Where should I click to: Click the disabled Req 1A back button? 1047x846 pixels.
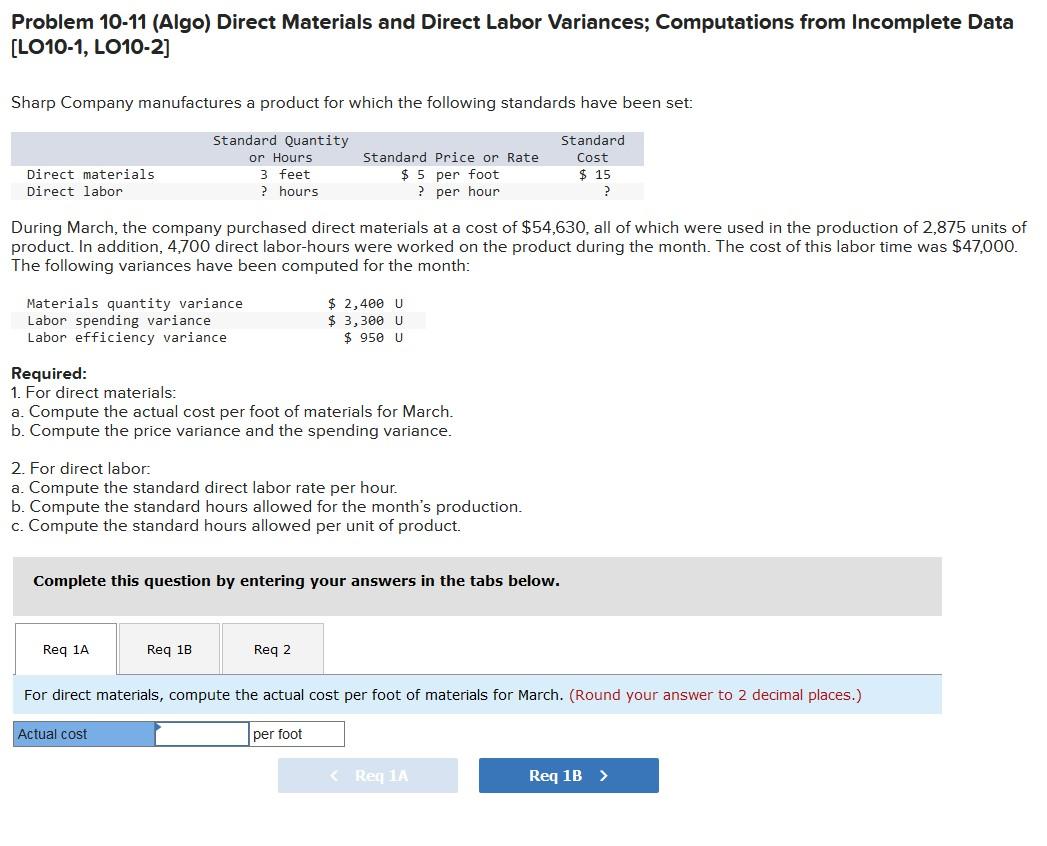click(x=367, y=774)
